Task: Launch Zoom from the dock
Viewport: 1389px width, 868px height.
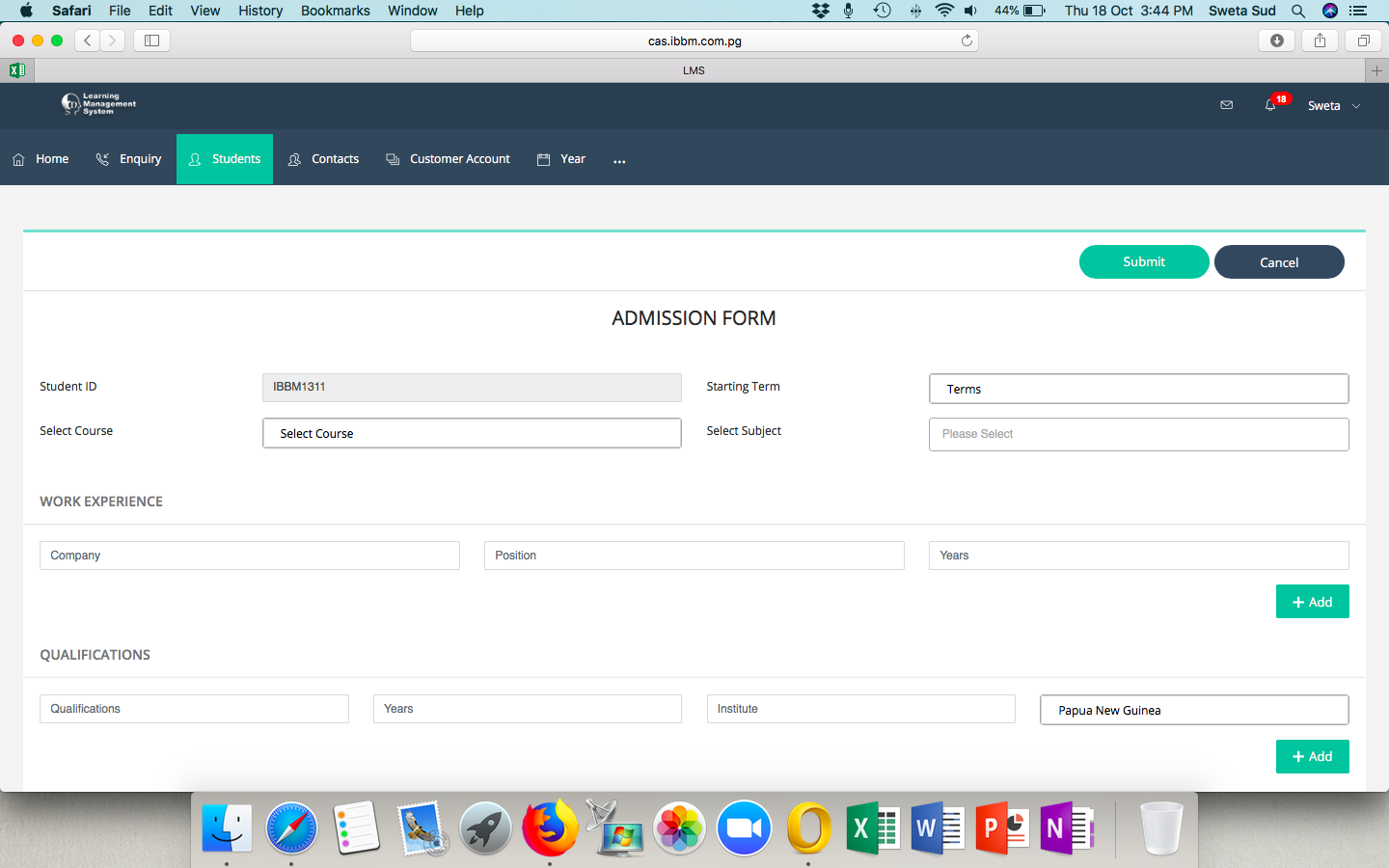Action: pyautogui.click(x=744, y=828)
